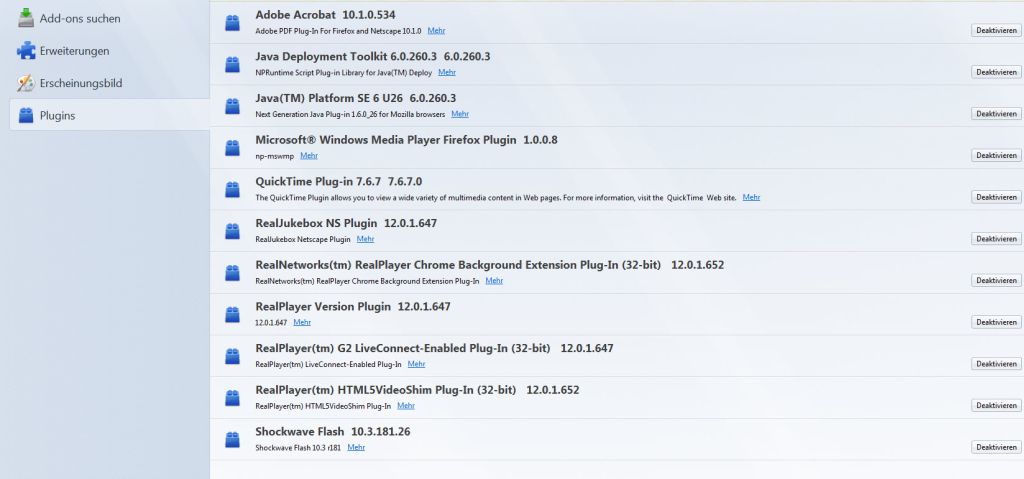Show more info for Shockwave Flash
Image resolution: width=1024 pixels, height=479 pixels.
point(356,447)
